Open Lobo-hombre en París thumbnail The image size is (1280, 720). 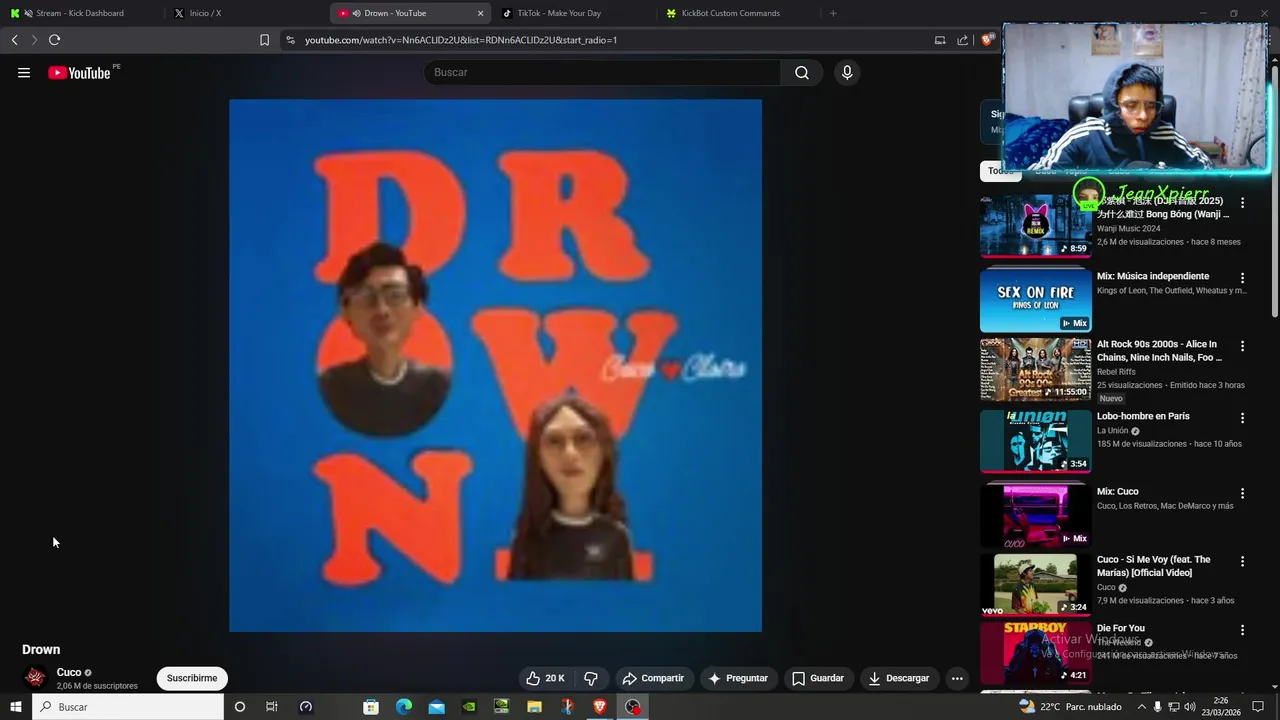[x=1035, y=441]
